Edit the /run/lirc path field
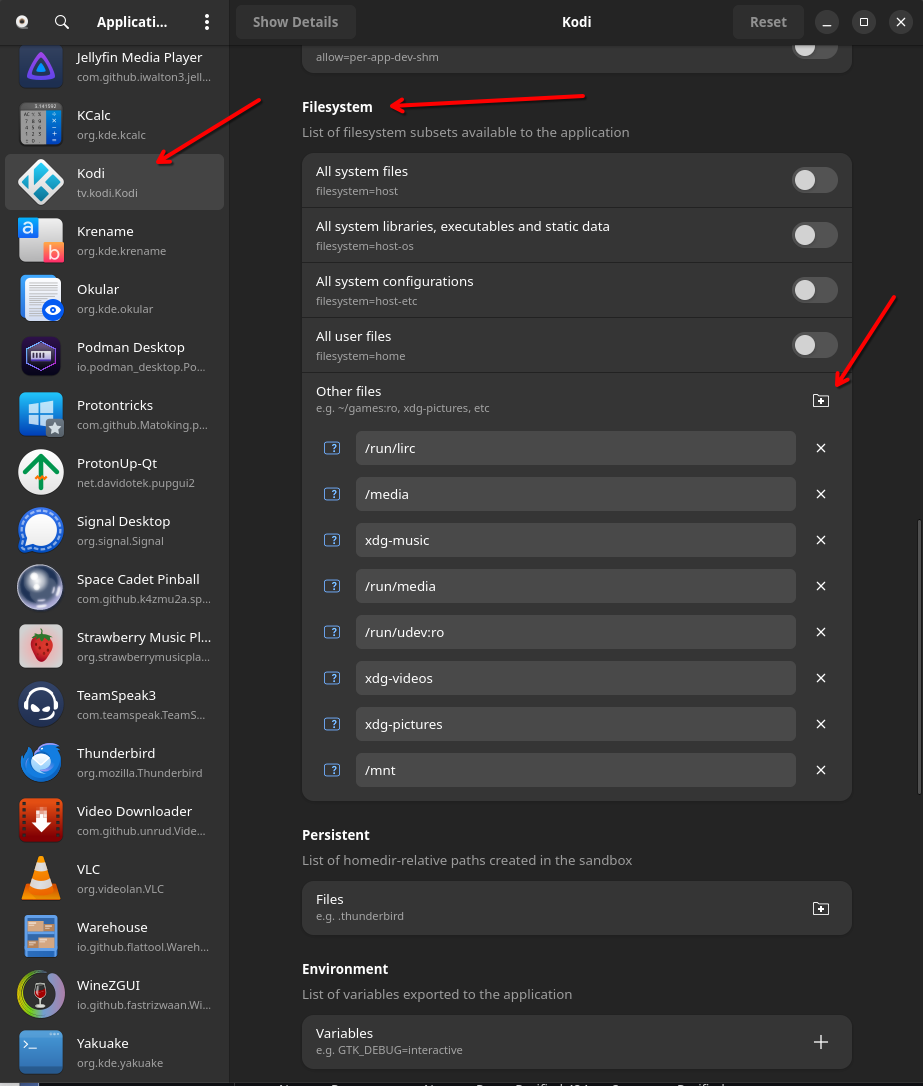The width and height of the screenshot is (923, 1086). click(575, 448)
